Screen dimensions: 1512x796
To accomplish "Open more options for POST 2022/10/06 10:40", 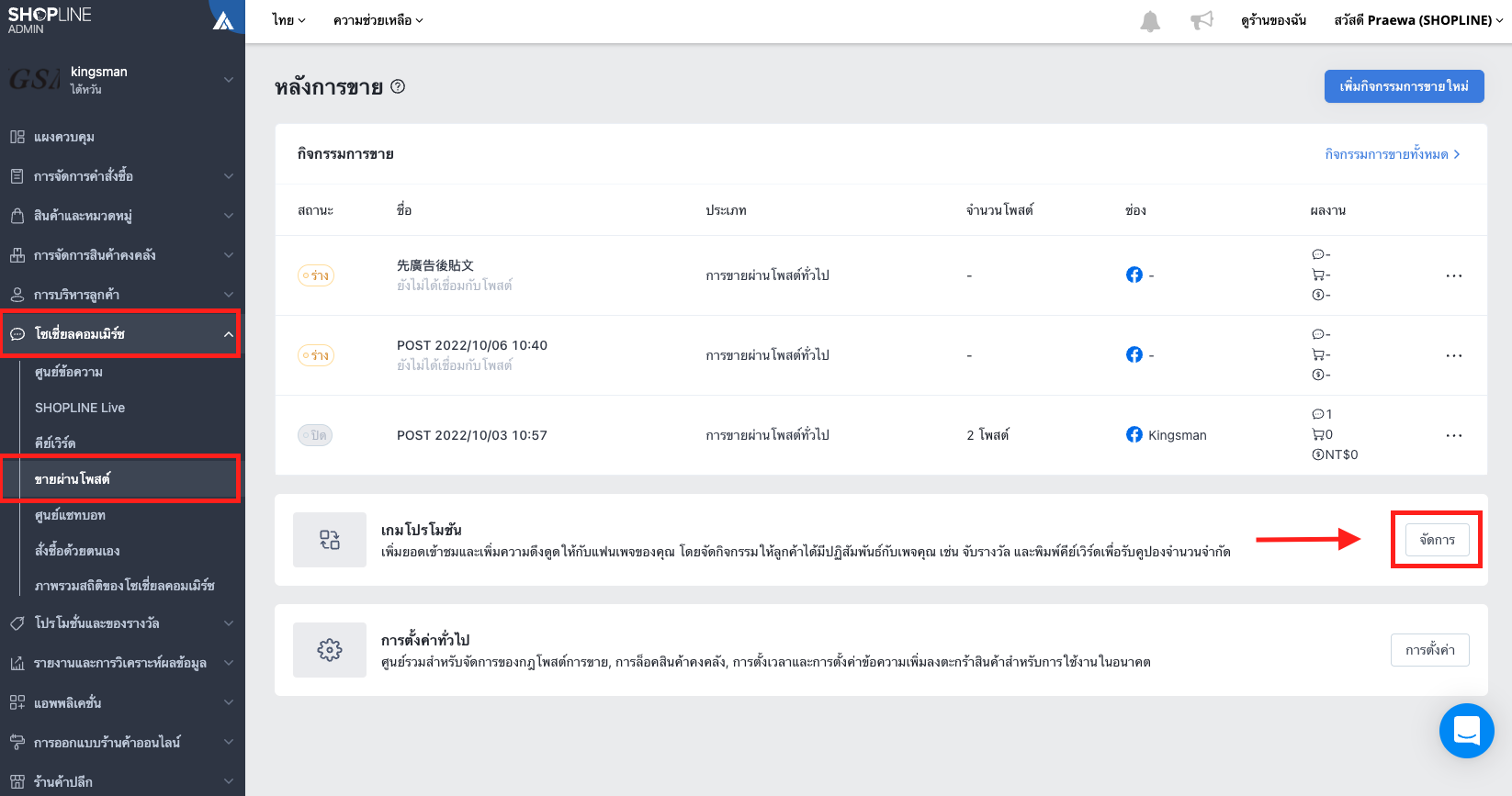I will click(x=1453, y=355).
